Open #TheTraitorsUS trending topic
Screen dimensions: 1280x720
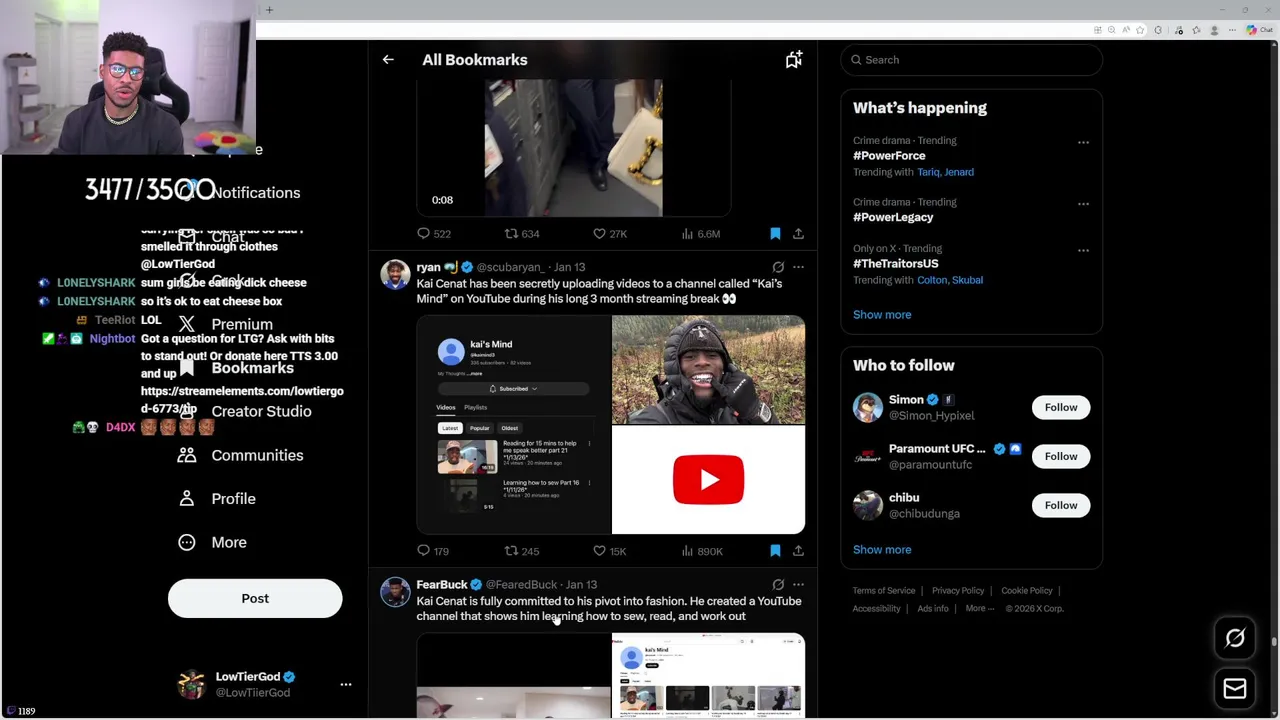tap(895, 264)
